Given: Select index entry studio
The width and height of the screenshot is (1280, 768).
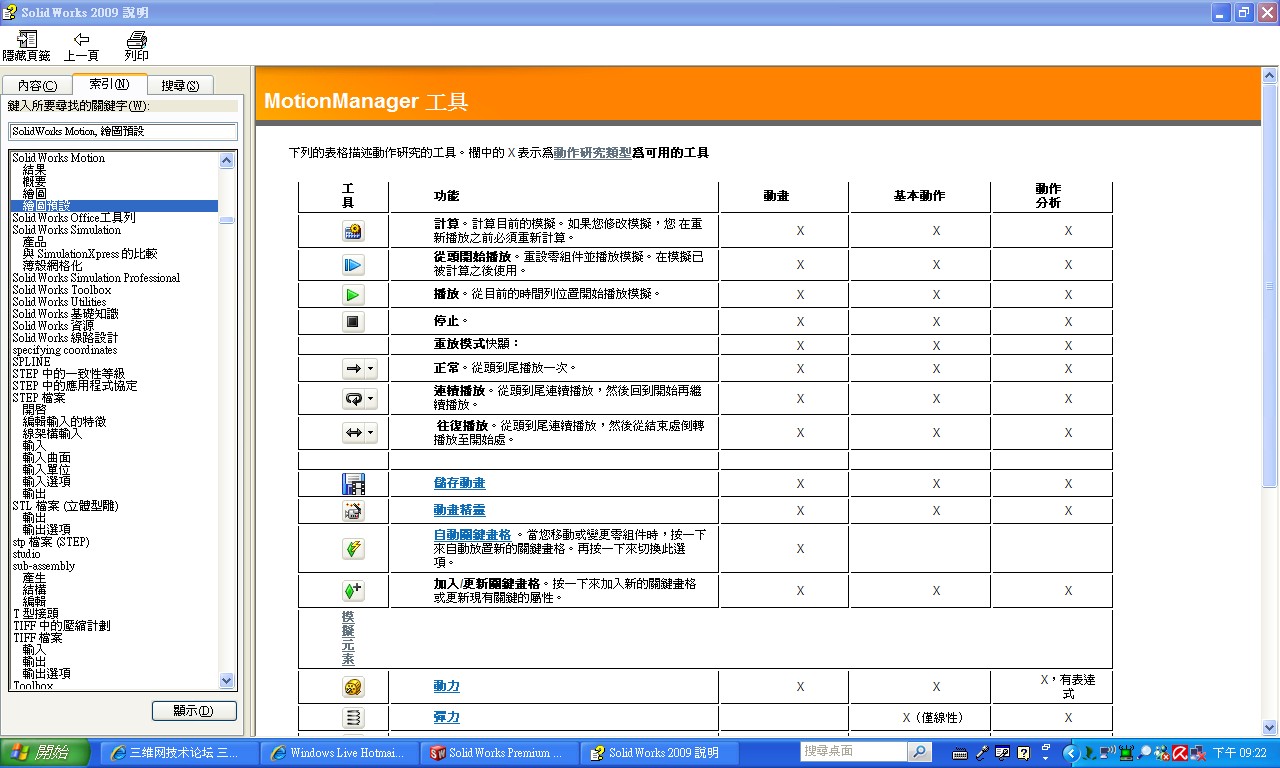Looking at the screenshot, I should [x=27, y=554].
